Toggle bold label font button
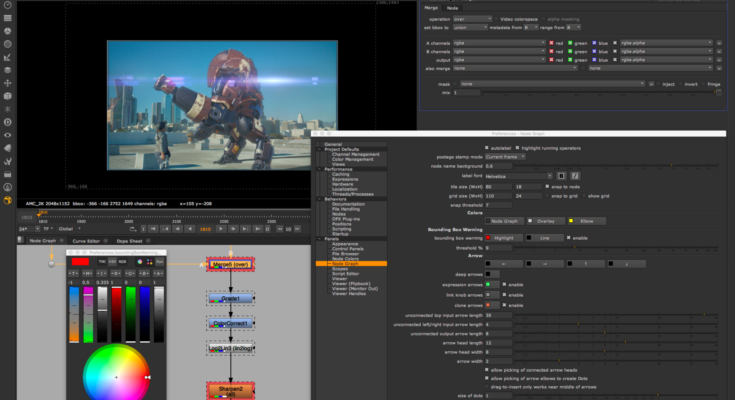735x400 pixels. coord(562,176)
